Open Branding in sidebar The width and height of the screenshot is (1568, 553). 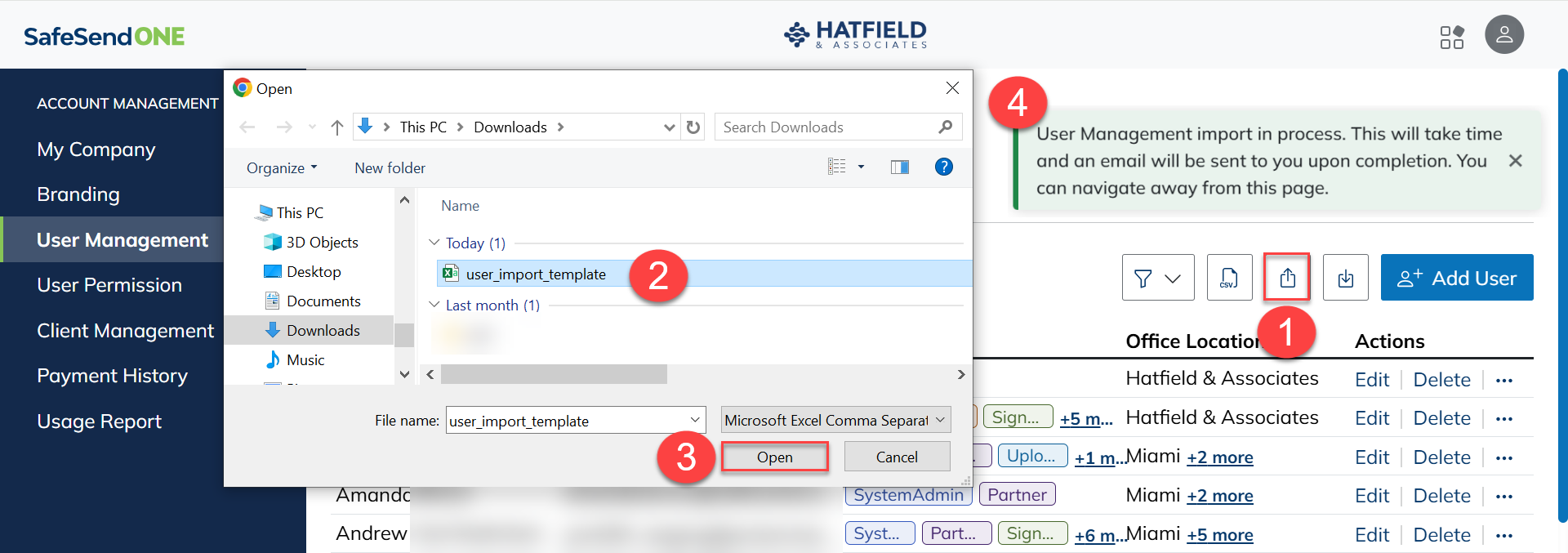[x=78, y=194]
